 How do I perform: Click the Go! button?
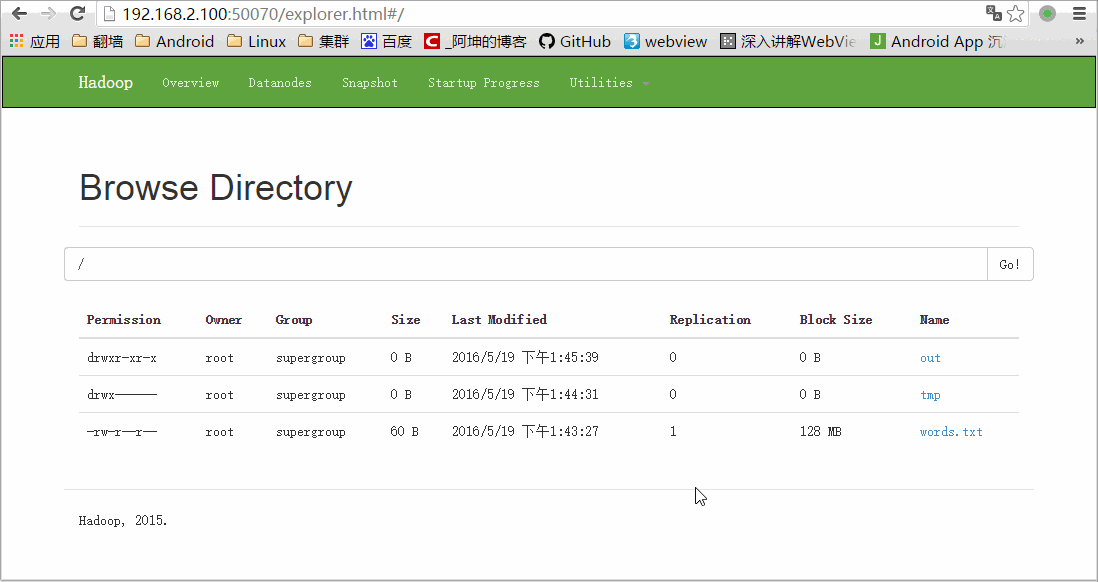click(x=1009, y=263)
